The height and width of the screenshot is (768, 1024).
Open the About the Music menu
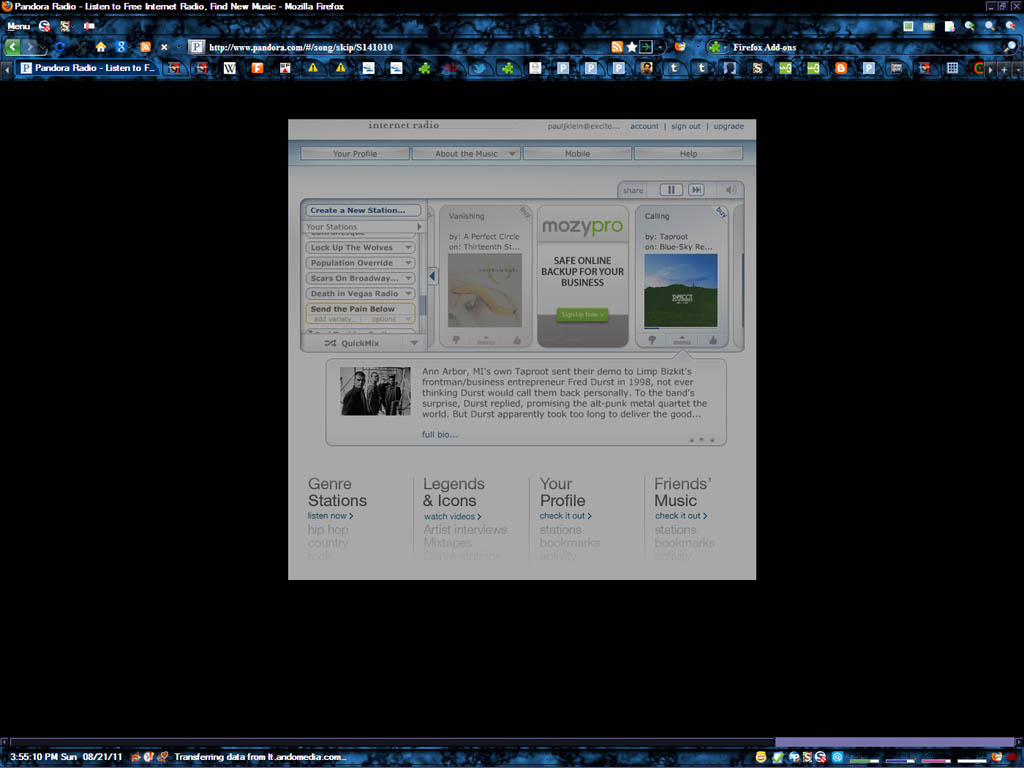click(466, 153)
